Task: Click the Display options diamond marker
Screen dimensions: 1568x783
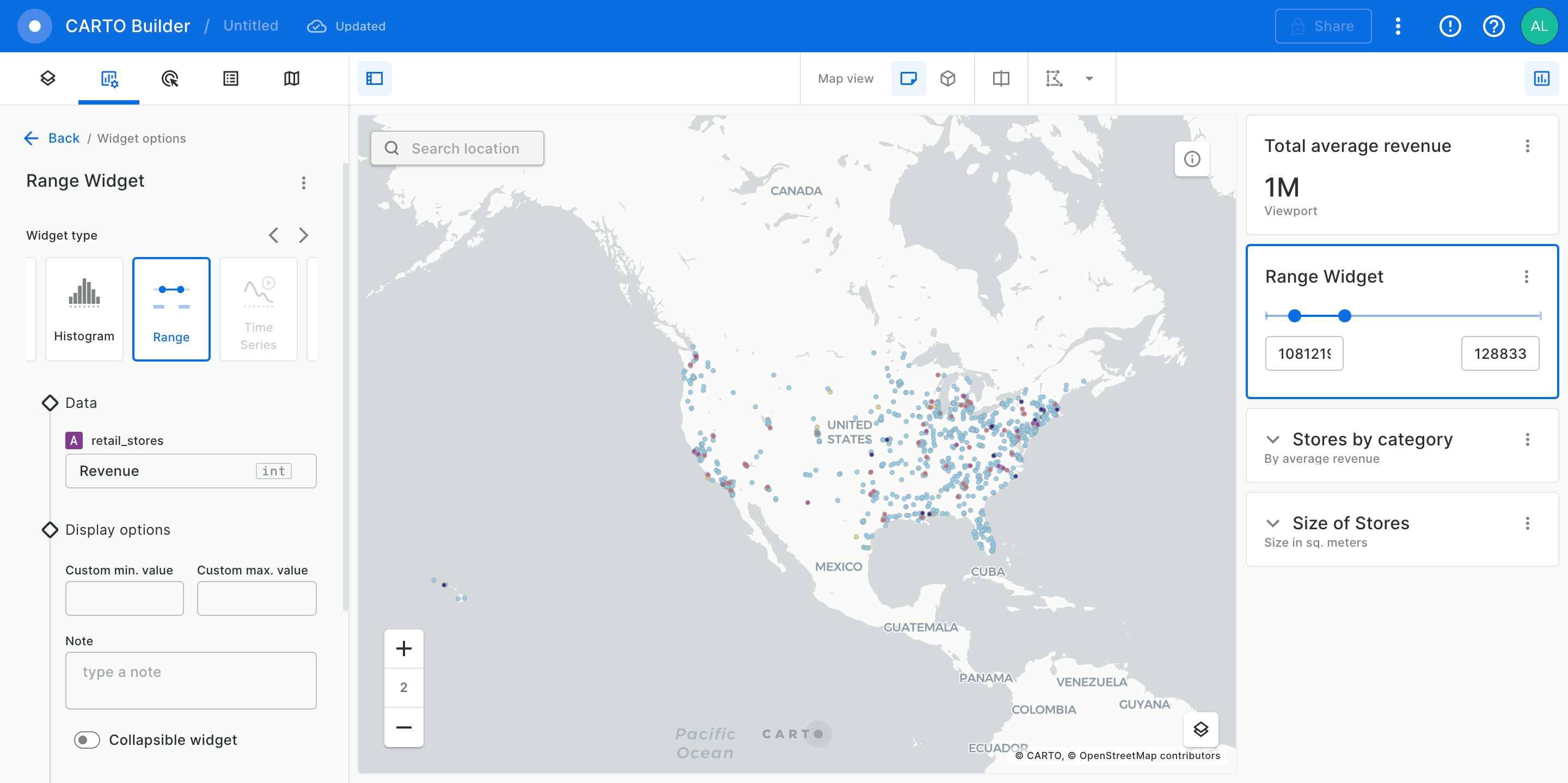Action: [50, 530]
